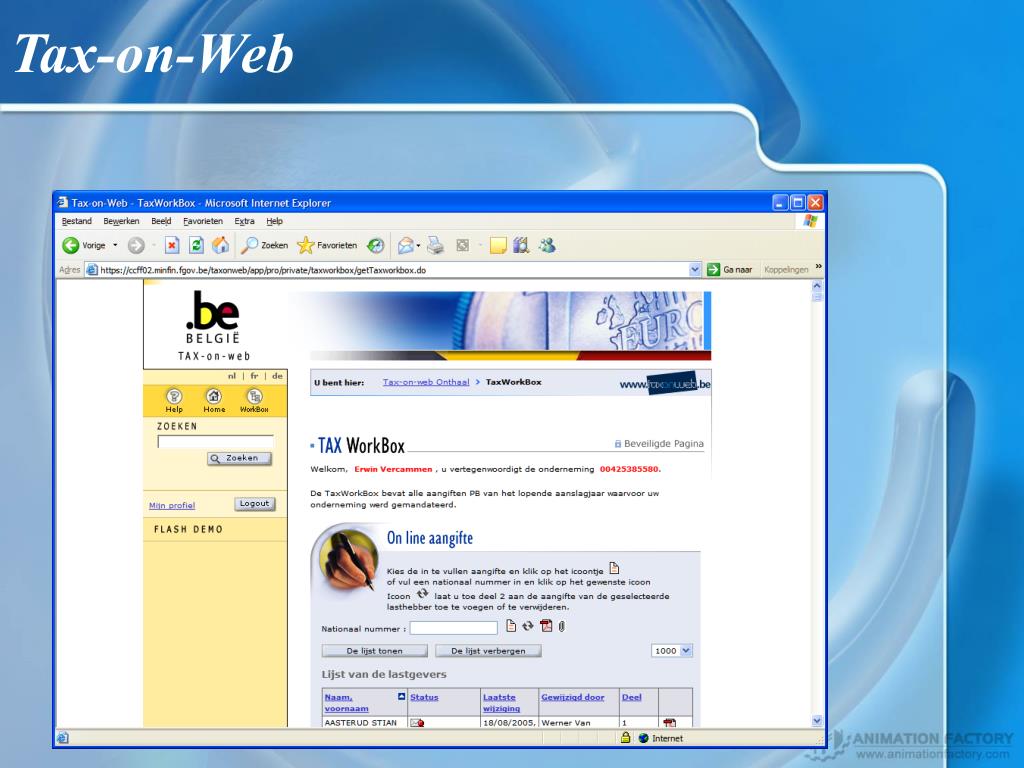
Task: Click the Internet zone indicator in status bar
Action: tap(661, 738)
